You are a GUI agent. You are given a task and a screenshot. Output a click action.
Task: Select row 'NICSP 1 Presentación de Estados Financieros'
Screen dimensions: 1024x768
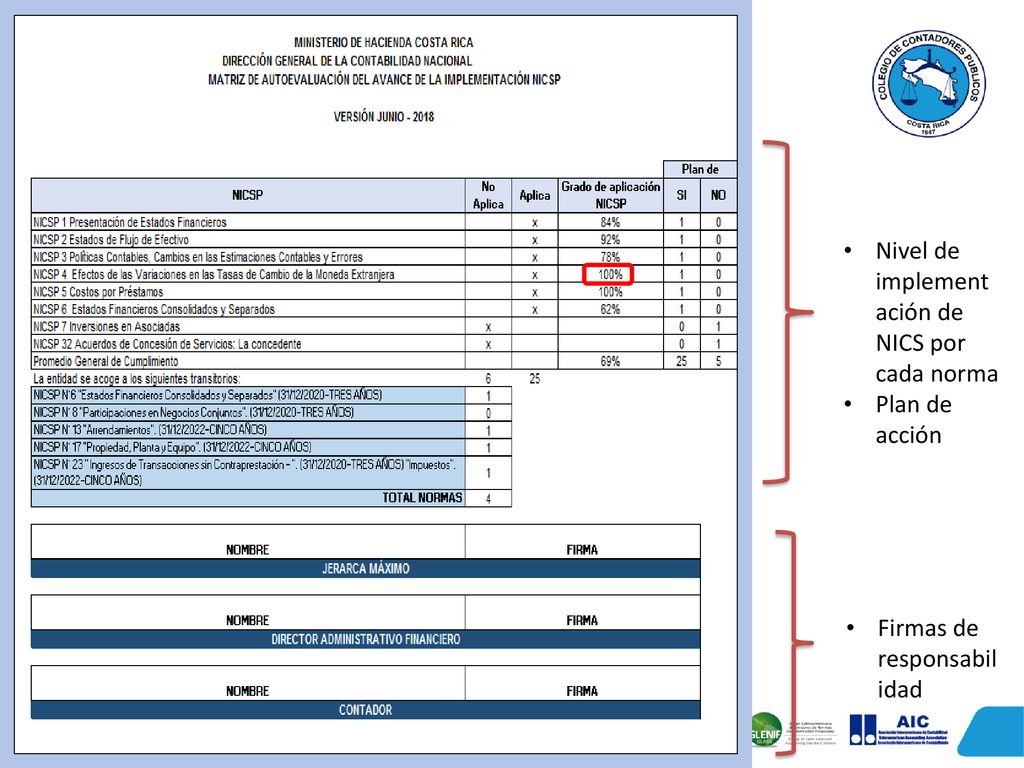click(384, 221)
